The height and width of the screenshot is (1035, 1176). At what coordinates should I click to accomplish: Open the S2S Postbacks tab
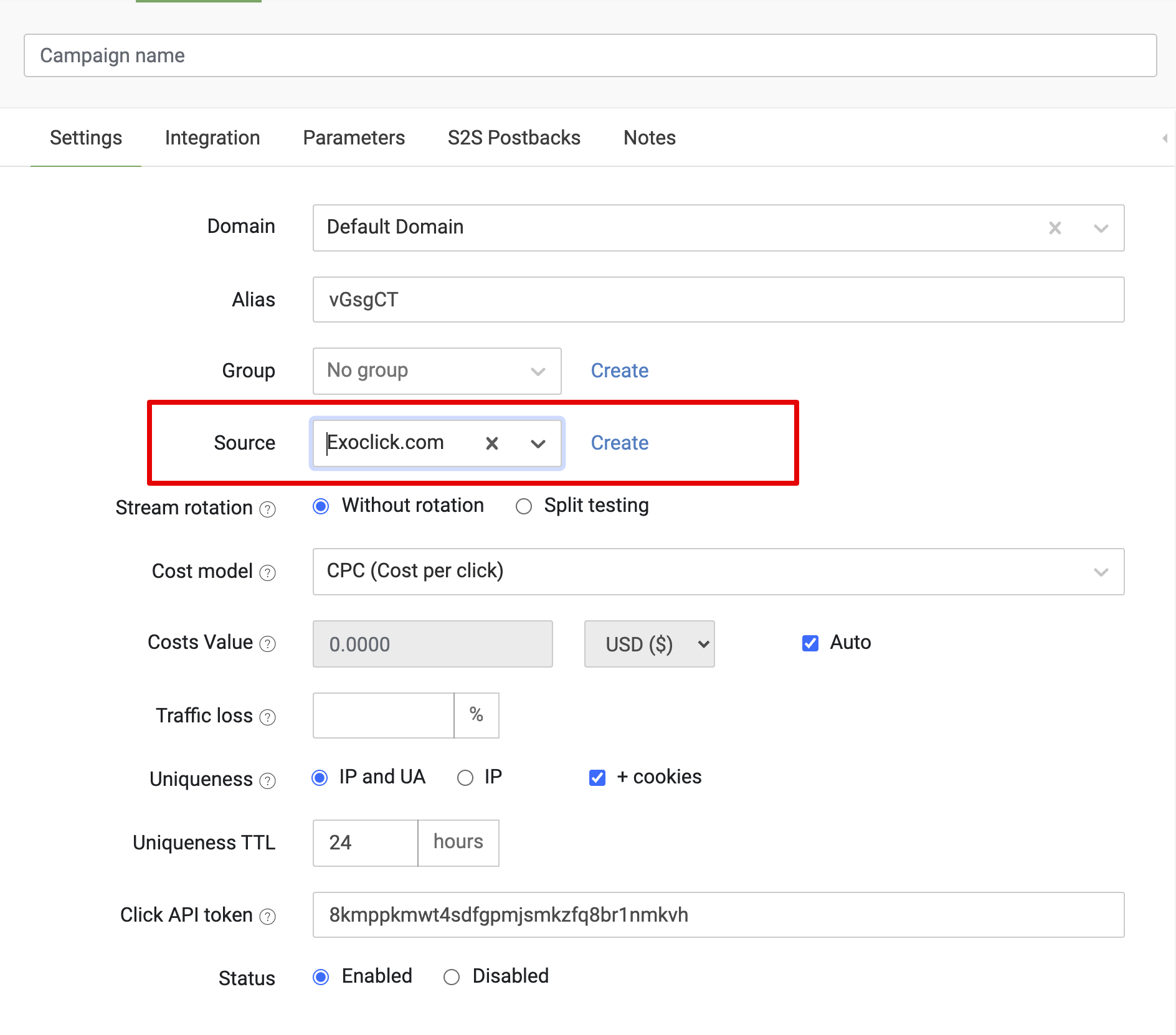[x=514, y=138]
